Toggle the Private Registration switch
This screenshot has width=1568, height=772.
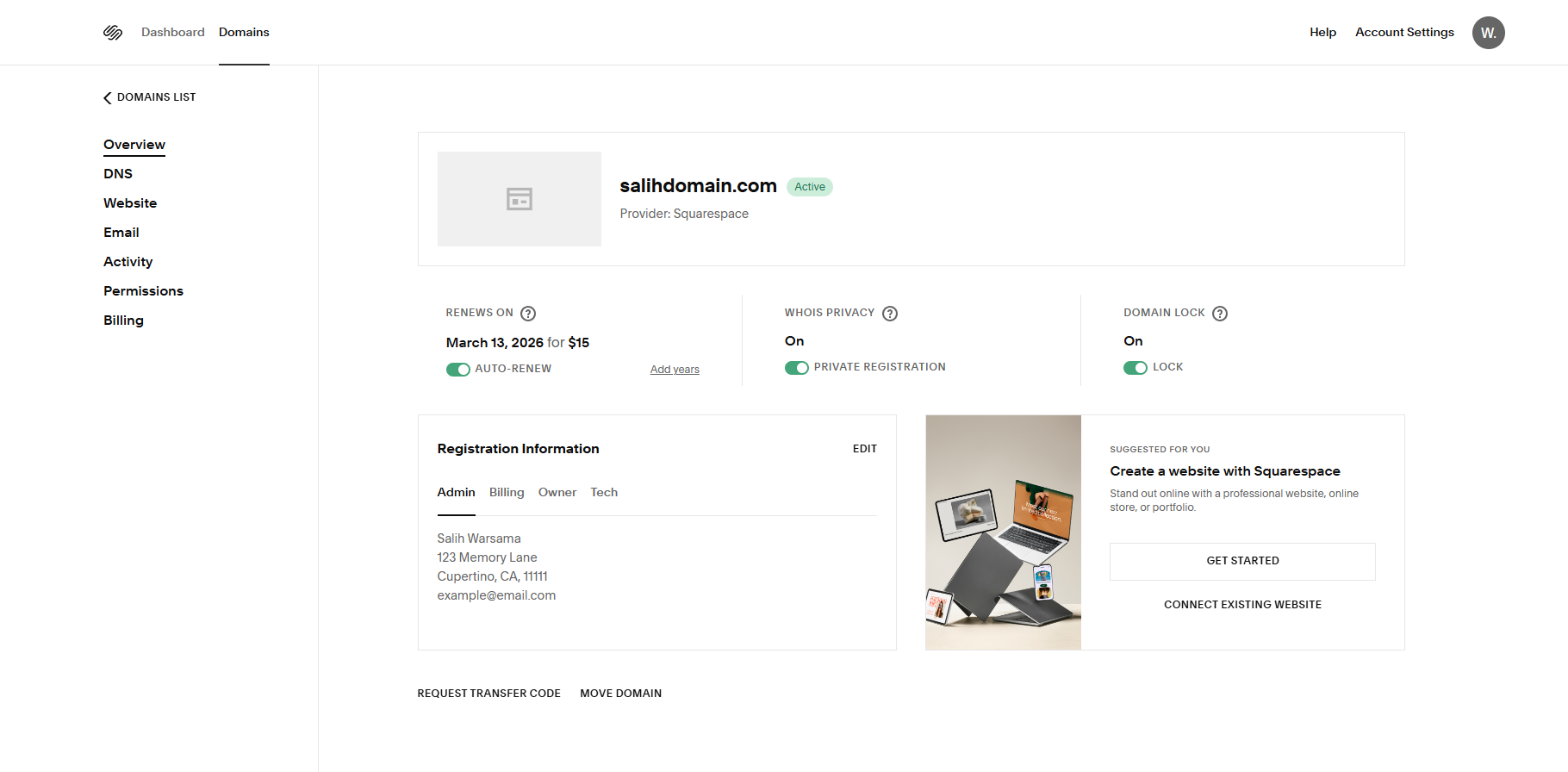point(796,368)
